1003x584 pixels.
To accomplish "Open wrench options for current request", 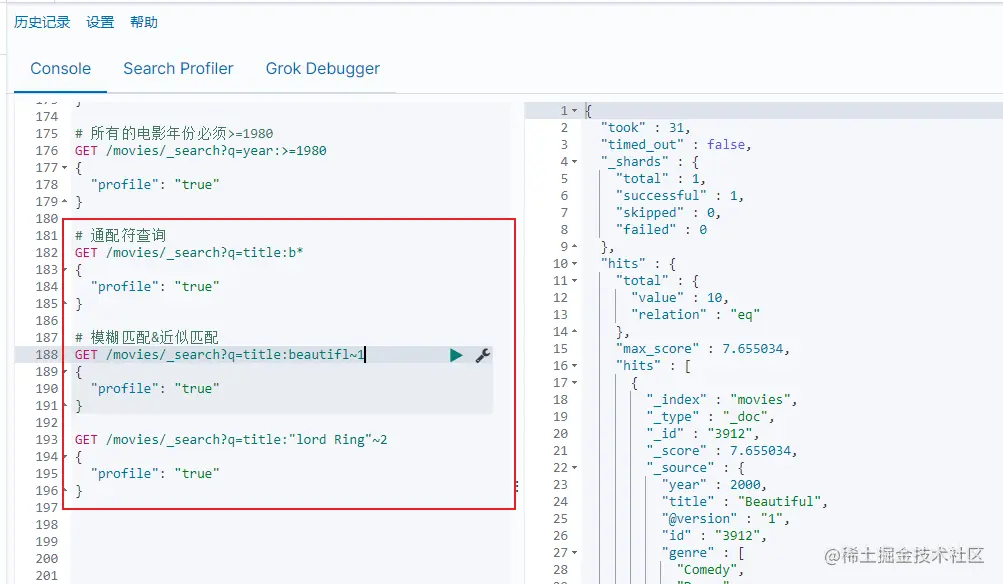I will [x=483, y=355].
